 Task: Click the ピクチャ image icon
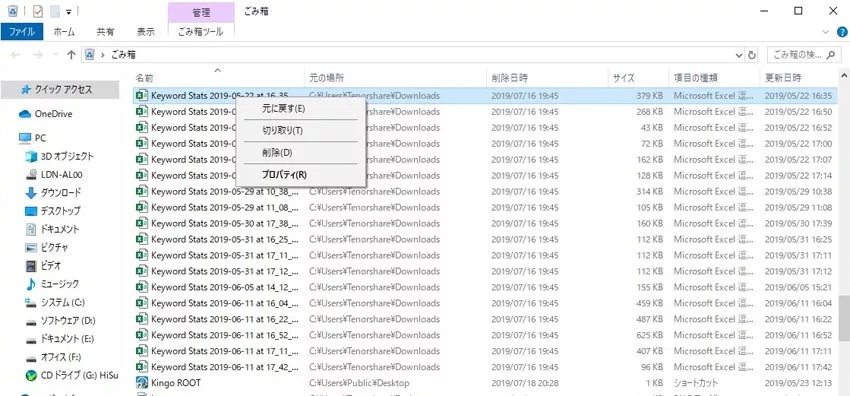pyautogui.click(x=31, y=248)
